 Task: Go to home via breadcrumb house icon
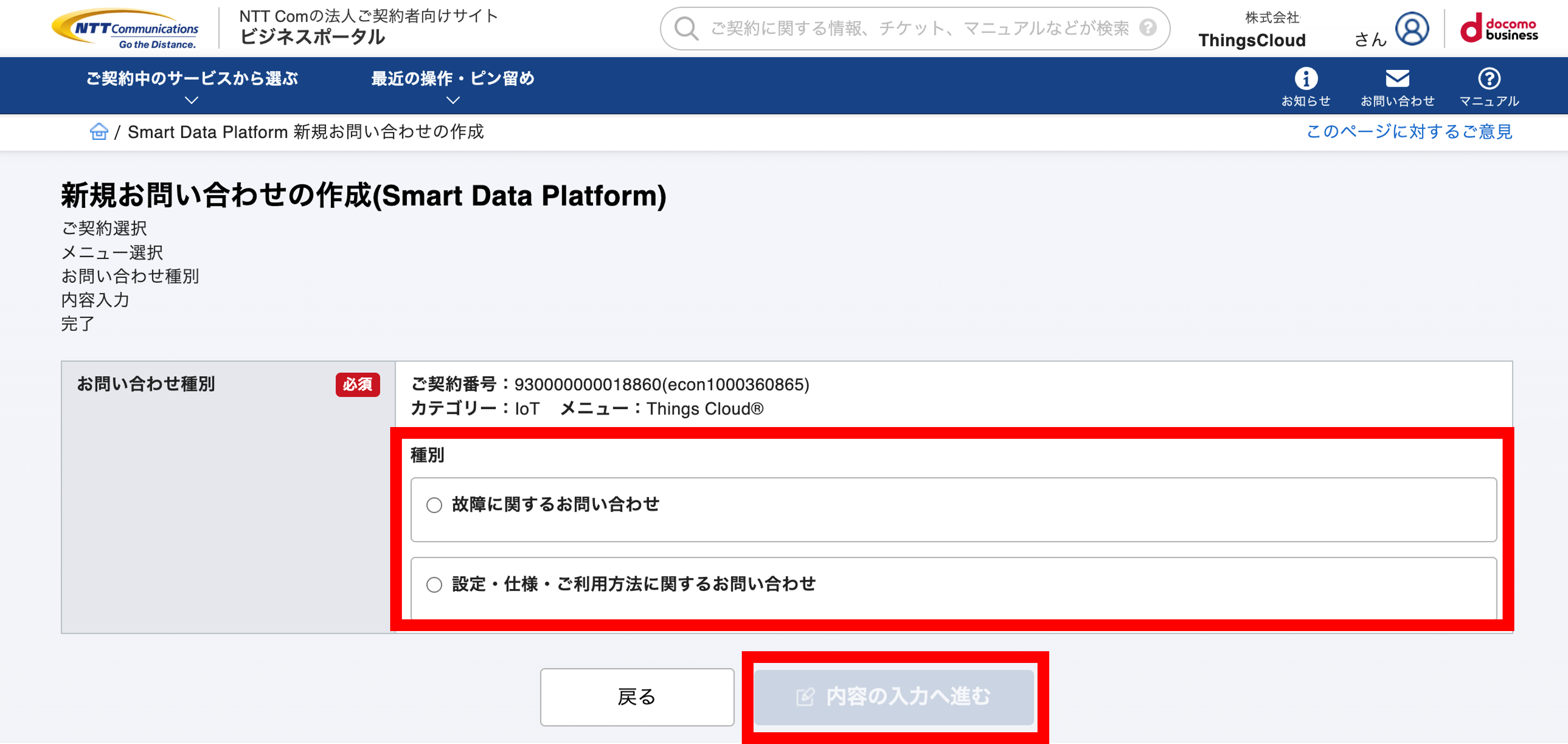[x=98, y=131]
